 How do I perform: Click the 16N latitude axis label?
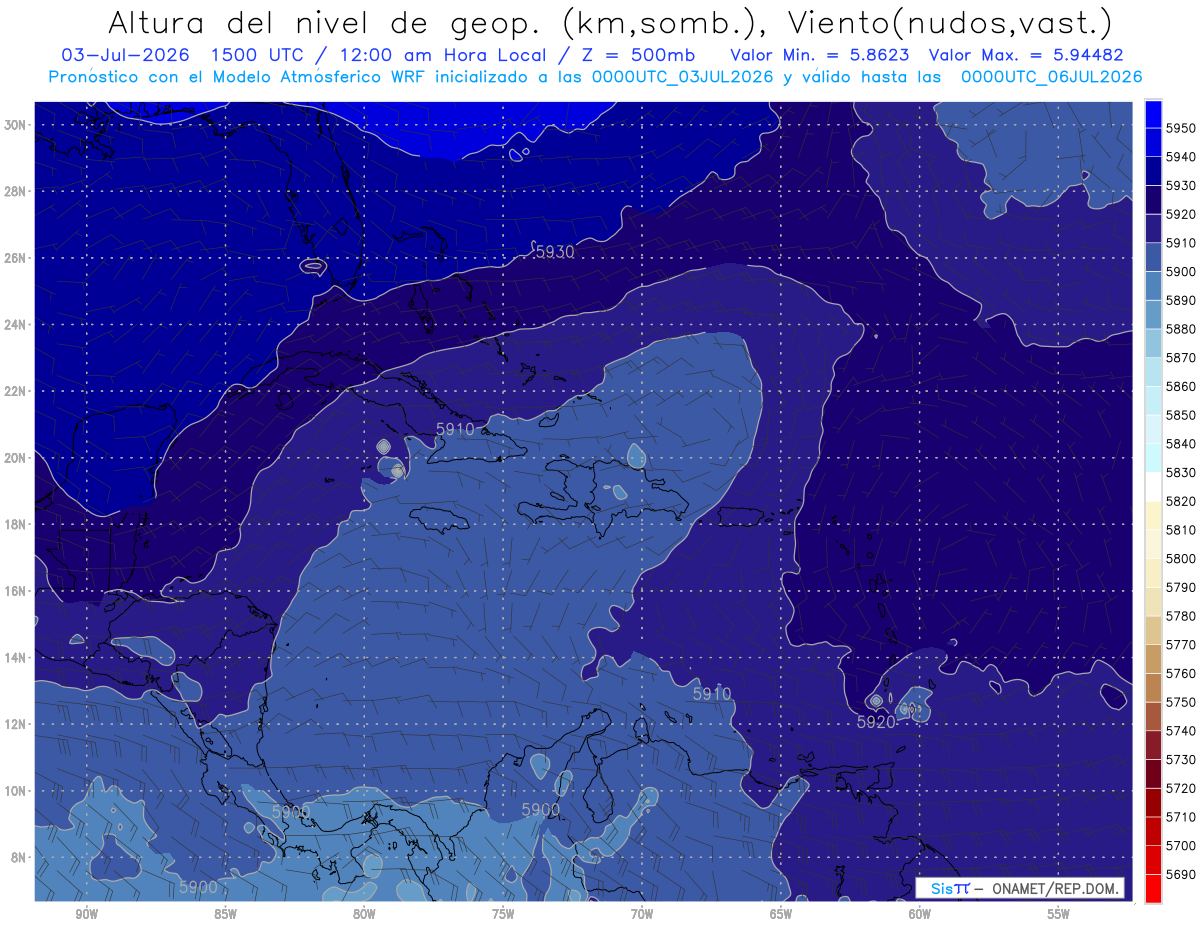point(15,591)
